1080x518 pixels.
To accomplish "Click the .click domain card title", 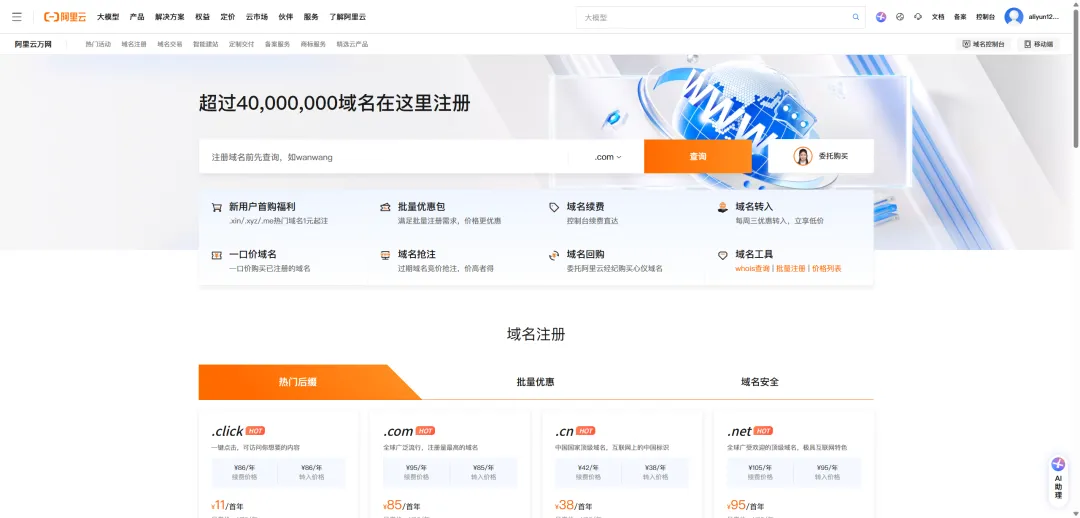I will point(227,431).
